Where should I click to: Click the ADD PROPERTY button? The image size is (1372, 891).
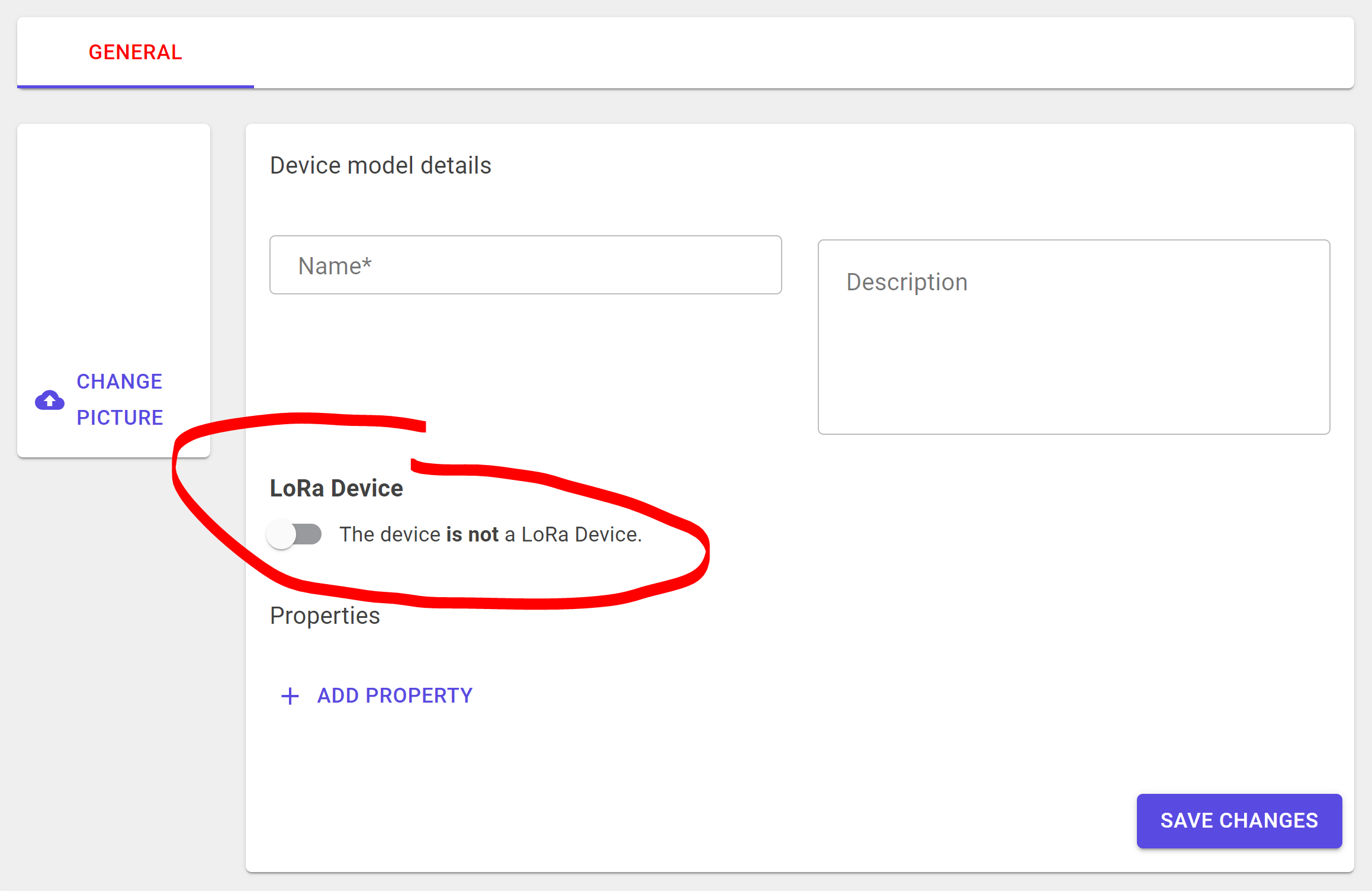pyautogui.click(x=377, y=696)
